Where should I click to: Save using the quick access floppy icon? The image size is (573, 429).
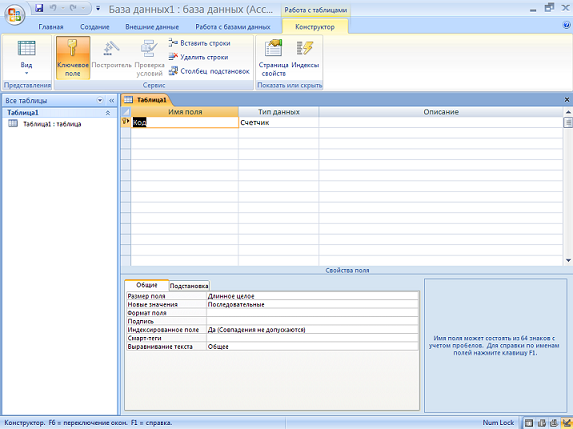[x=39, y=8]
